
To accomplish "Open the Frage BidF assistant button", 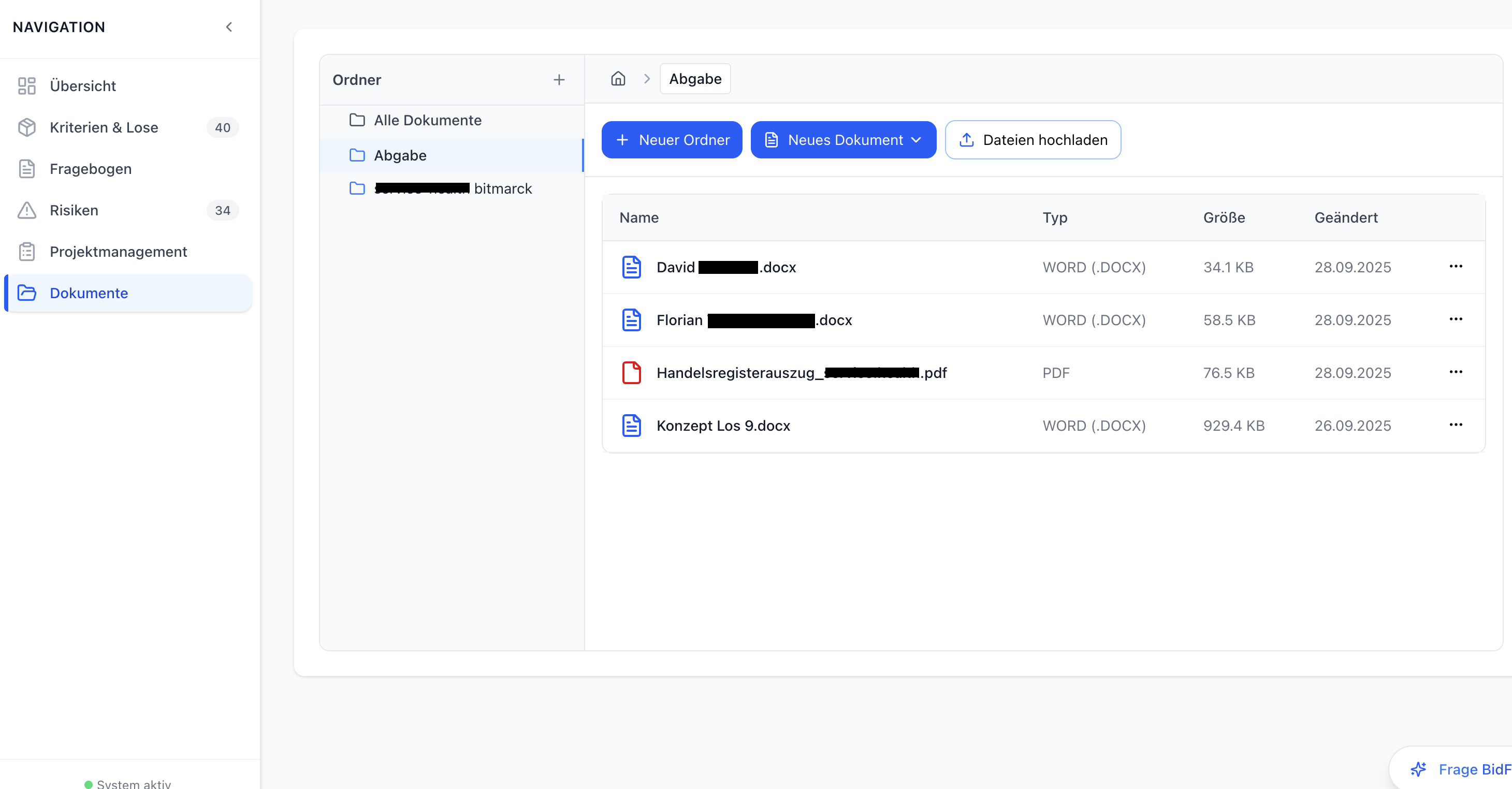I will (x=1462, y=769).
